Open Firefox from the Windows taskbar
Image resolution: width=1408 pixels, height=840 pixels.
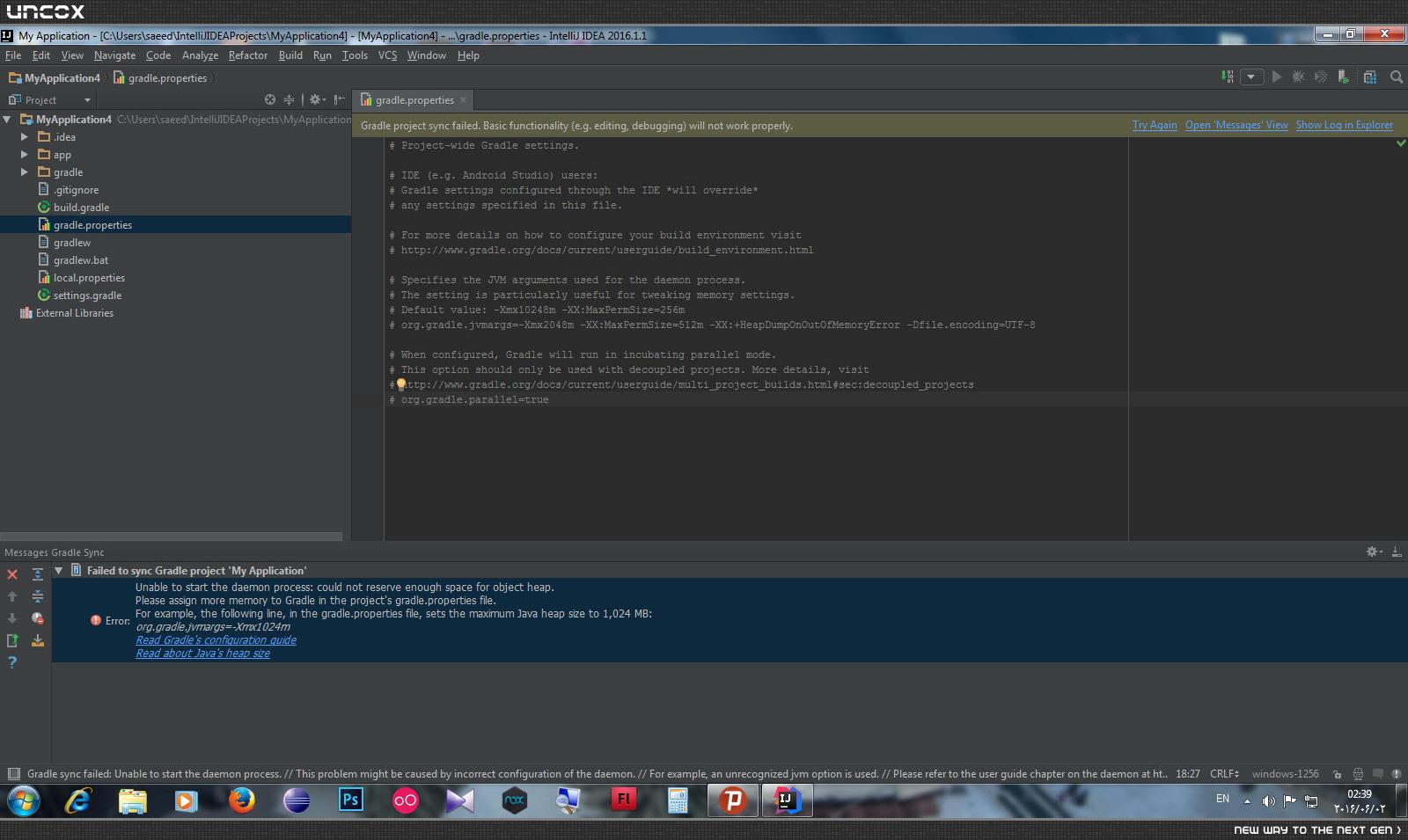tap(241, 800)
